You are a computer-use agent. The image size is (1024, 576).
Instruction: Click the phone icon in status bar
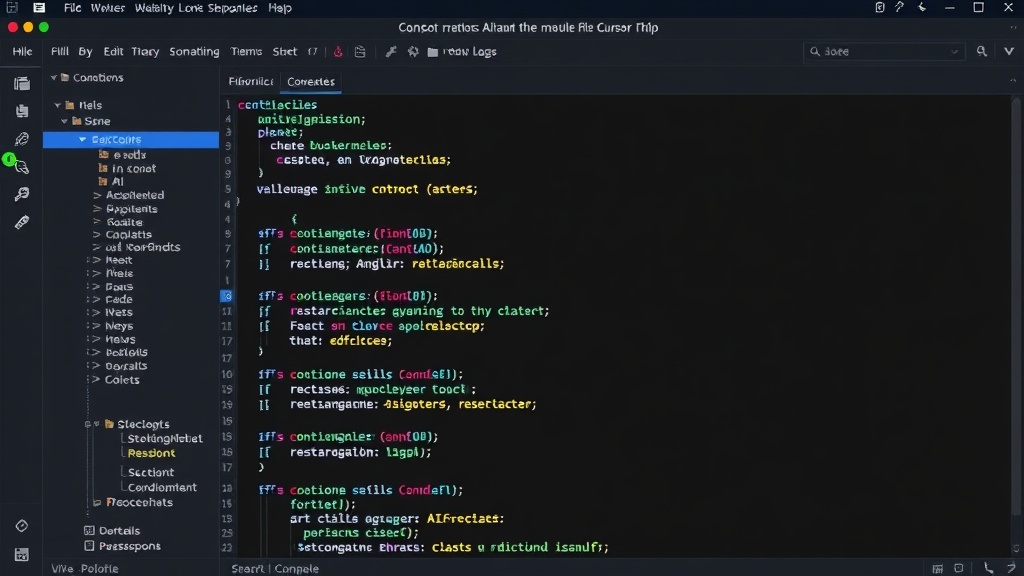pyautogui.click(x=989, y=569)
